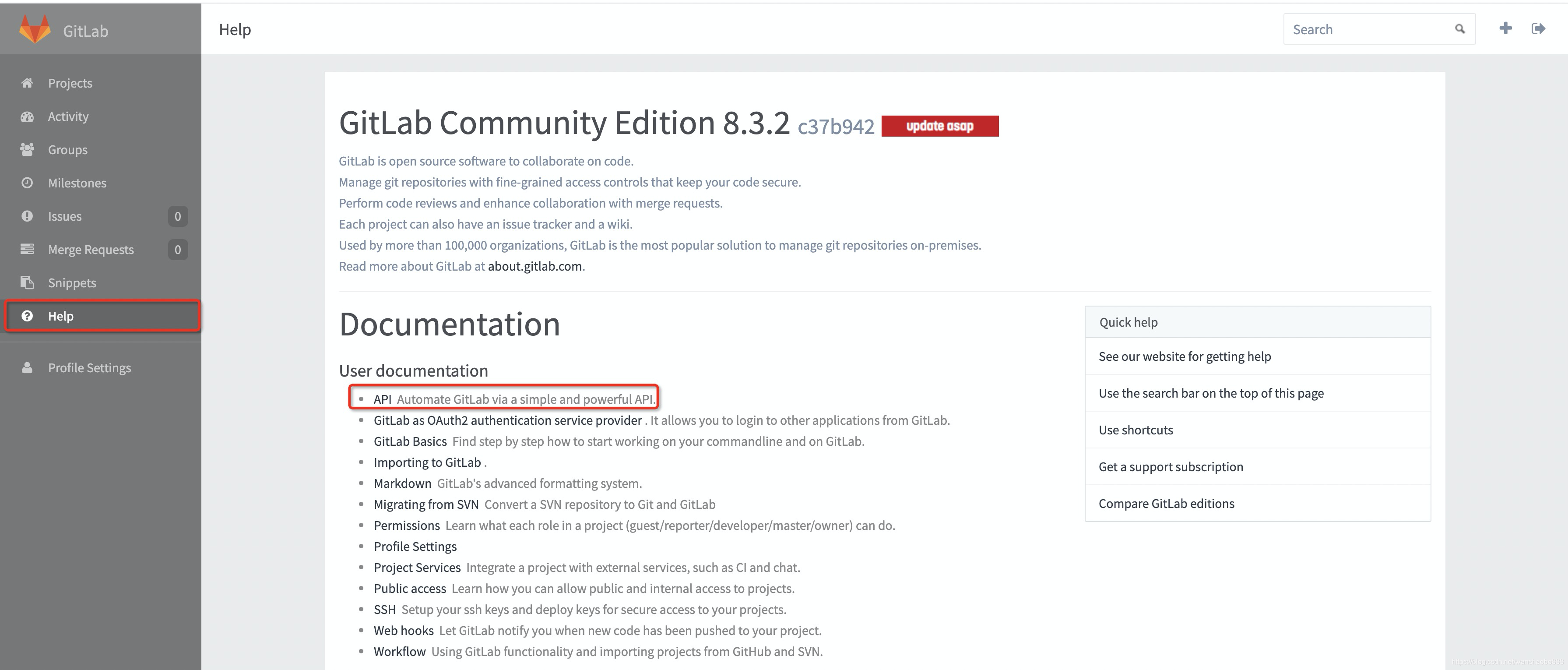Click the Groups people icon
The image size is (1568, 670).
point(27,149)
